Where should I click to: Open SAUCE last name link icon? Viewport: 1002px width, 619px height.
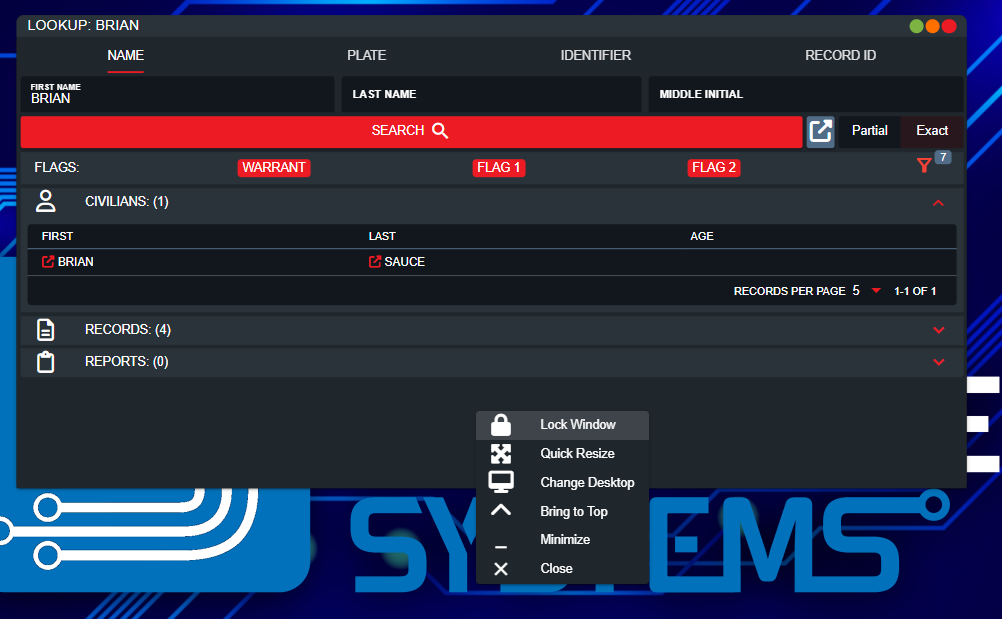[375, 262]
